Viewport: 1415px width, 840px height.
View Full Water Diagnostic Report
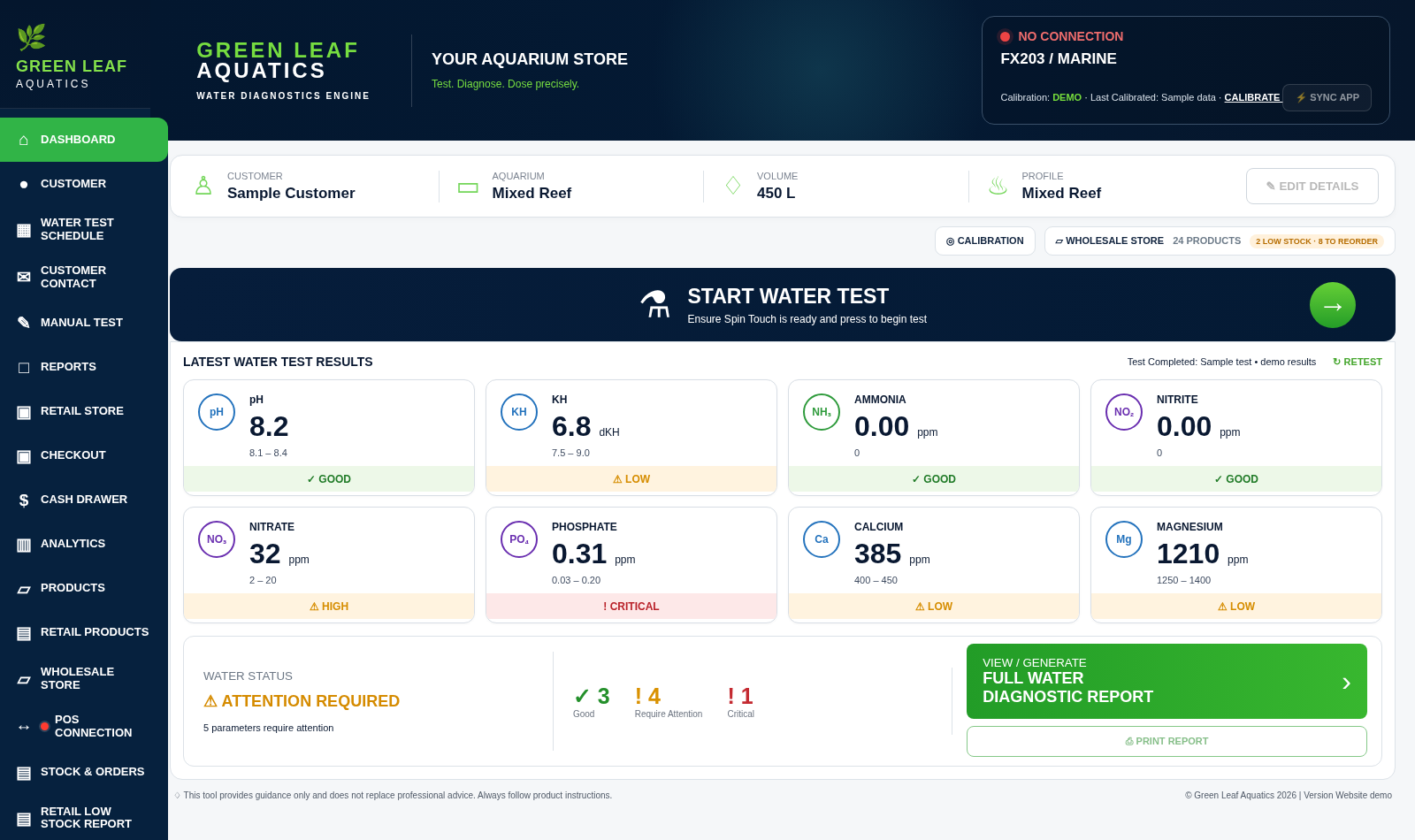[x=1166, y=682]
